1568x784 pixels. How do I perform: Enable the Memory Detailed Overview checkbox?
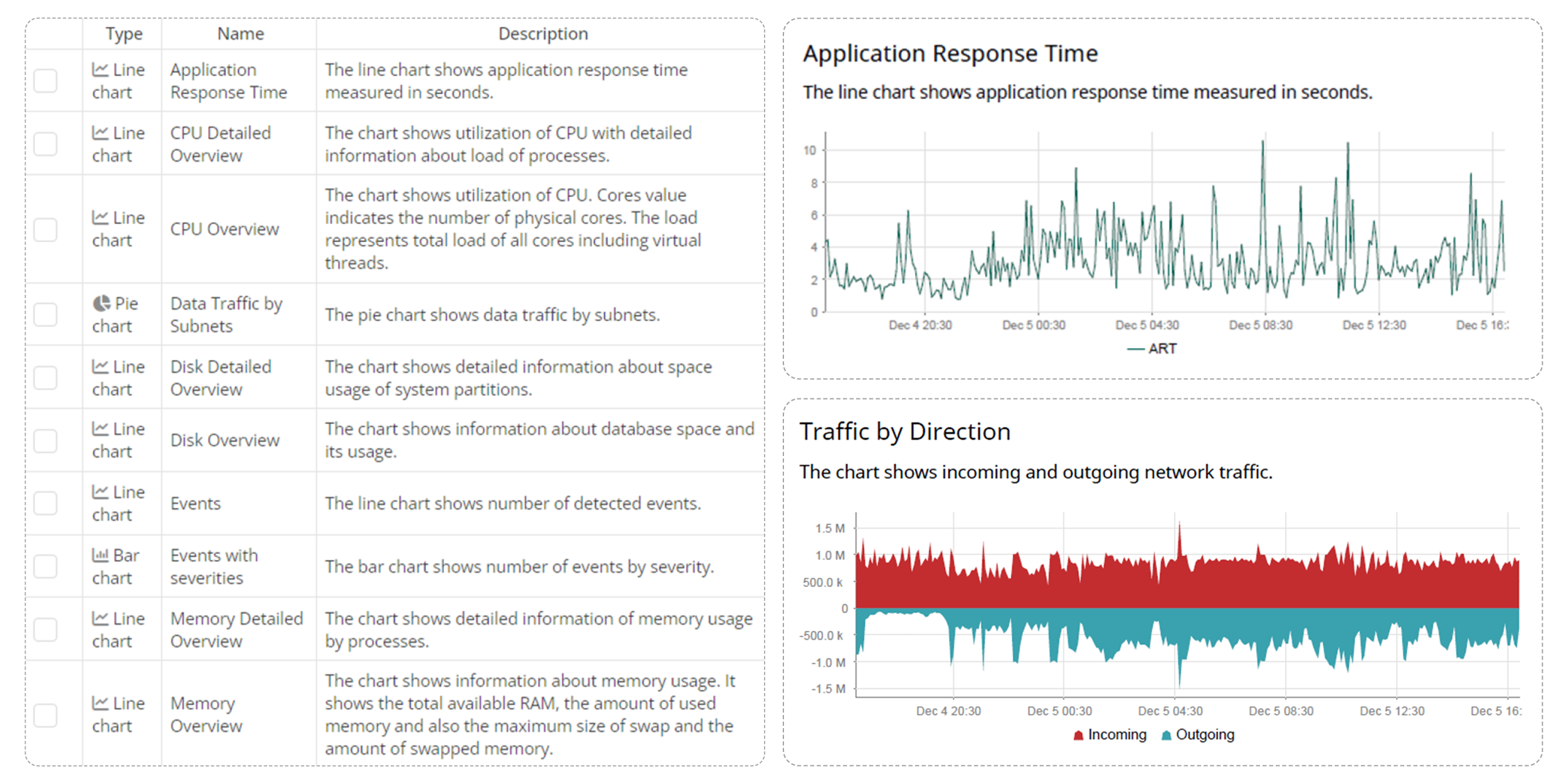(x=46, y=630)
